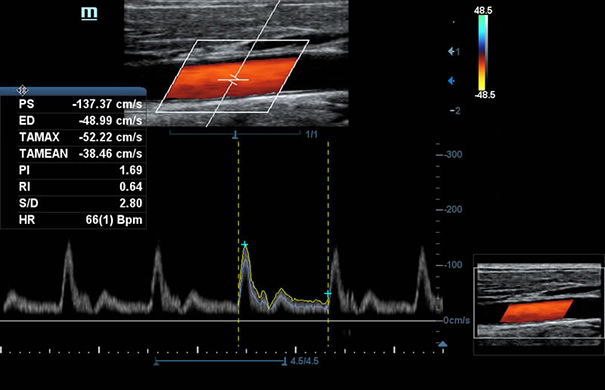Click the focus position arrow beside depth 1
This screenshot has width=605, height=390.
[451, 51]
